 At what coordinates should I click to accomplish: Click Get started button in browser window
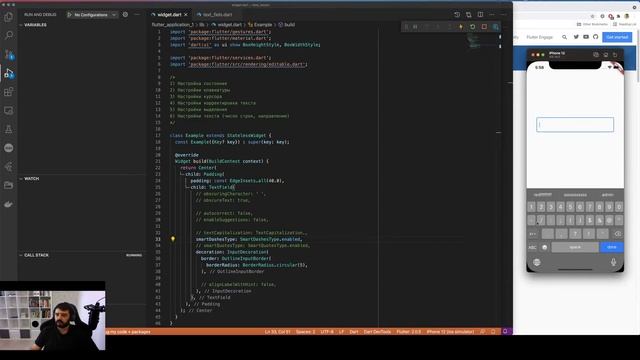(x=617, y=37)
